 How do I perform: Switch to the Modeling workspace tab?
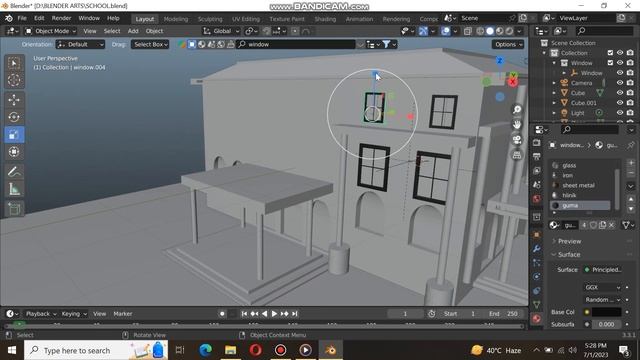[x=176, y=19]
